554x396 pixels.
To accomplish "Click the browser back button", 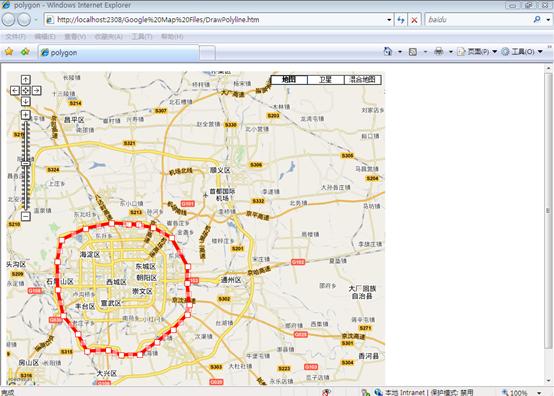I will tap(8, 20).
